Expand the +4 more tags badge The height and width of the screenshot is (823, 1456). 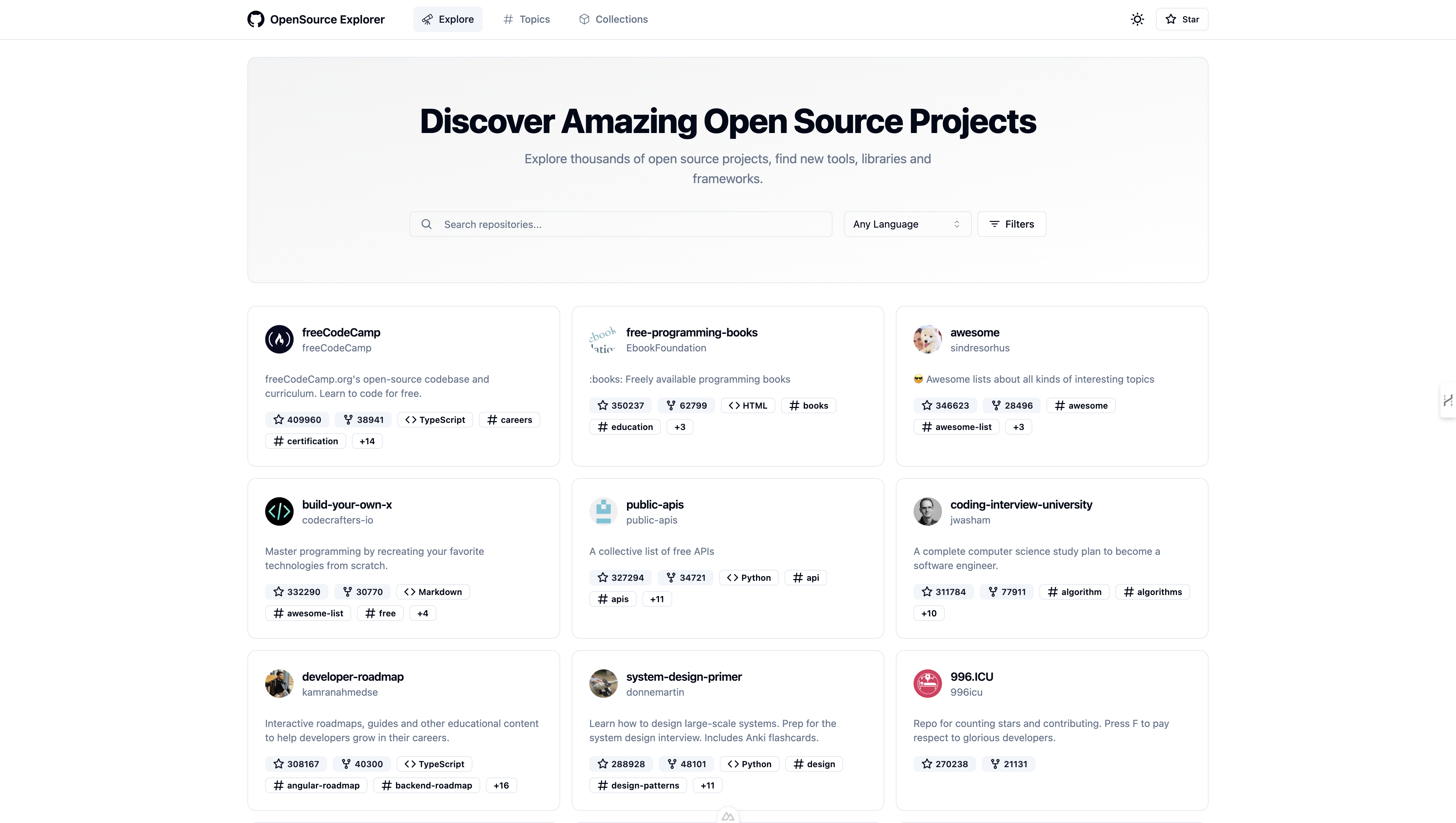[x=422, y=613]
